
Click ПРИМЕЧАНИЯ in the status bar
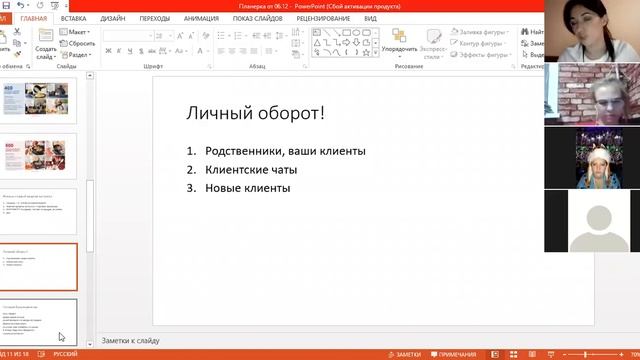[454, 354]
